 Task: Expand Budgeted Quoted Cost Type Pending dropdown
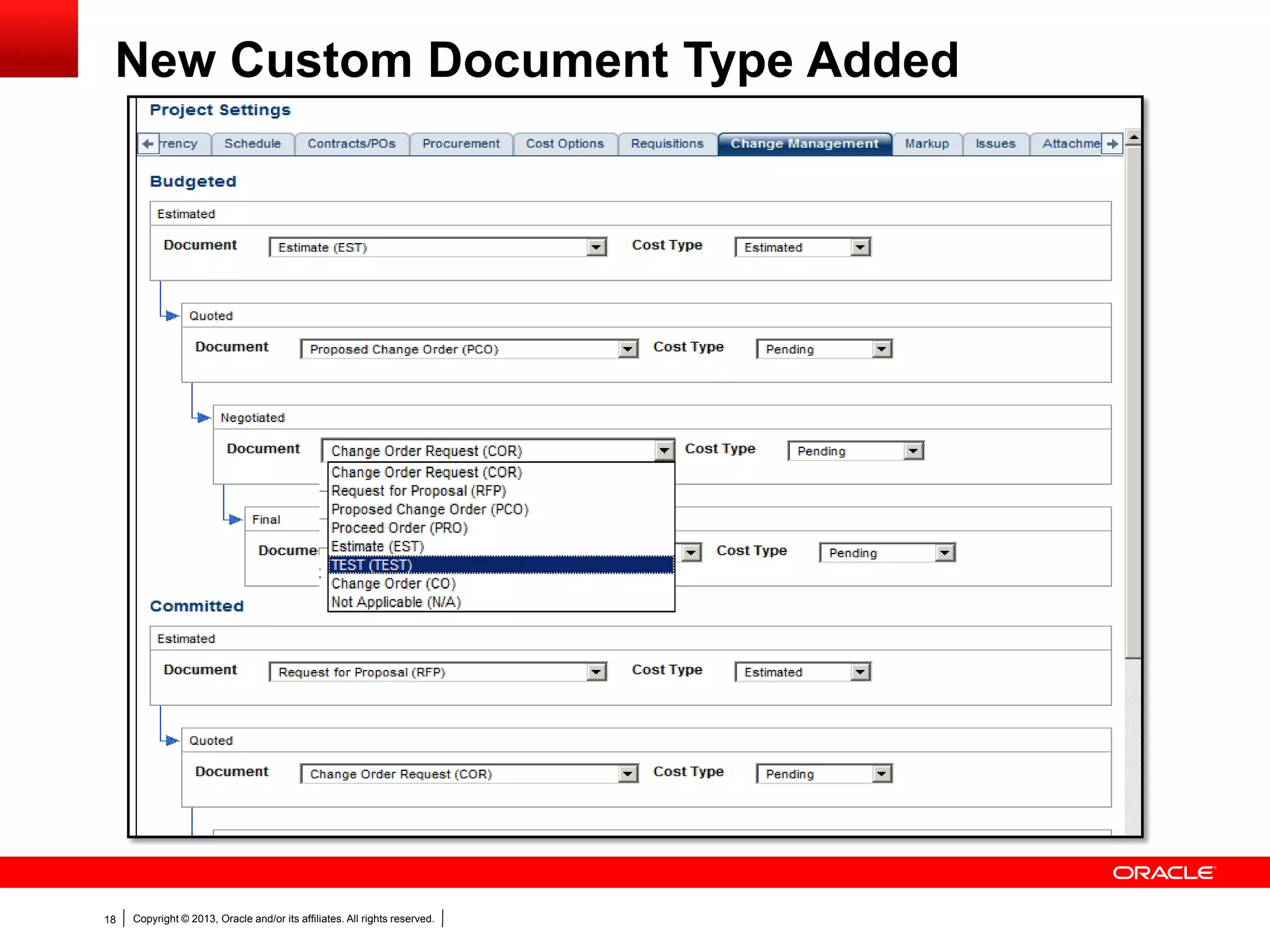point(824,349)
